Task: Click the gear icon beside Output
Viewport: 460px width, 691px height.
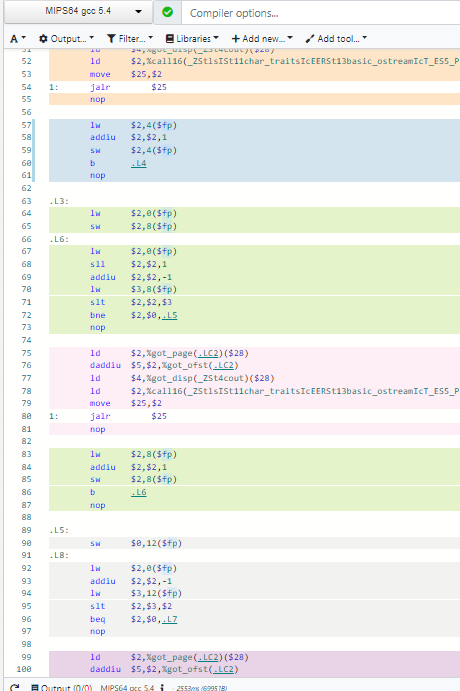Action: point(43,39)
